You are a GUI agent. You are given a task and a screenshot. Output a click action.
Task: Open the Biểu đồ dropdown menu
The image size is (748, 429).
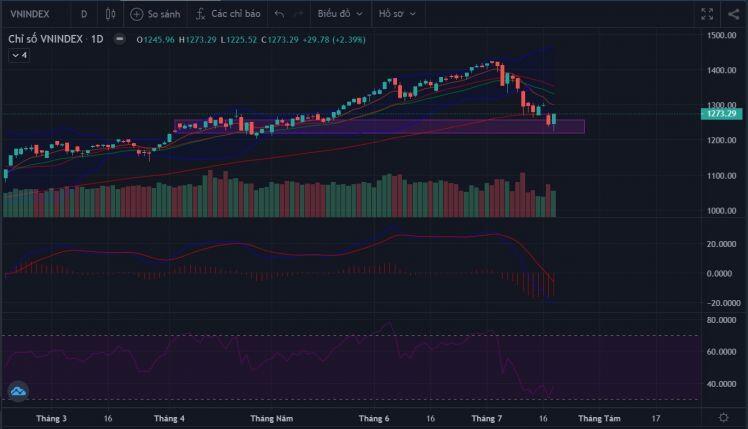coord(340,14)
